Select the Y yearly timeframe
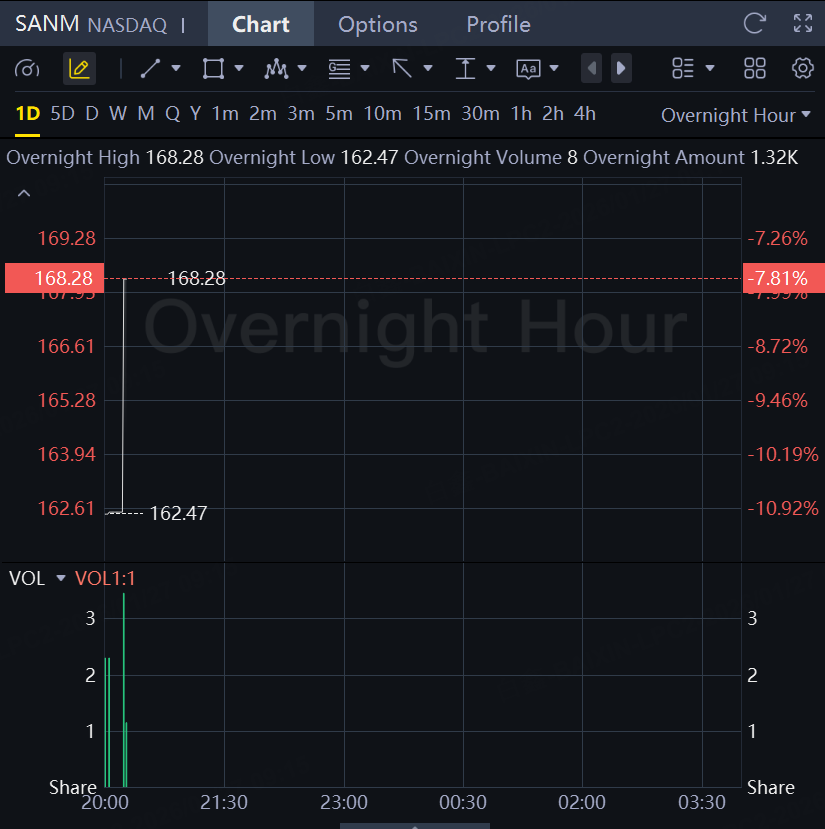 point(195,114)
